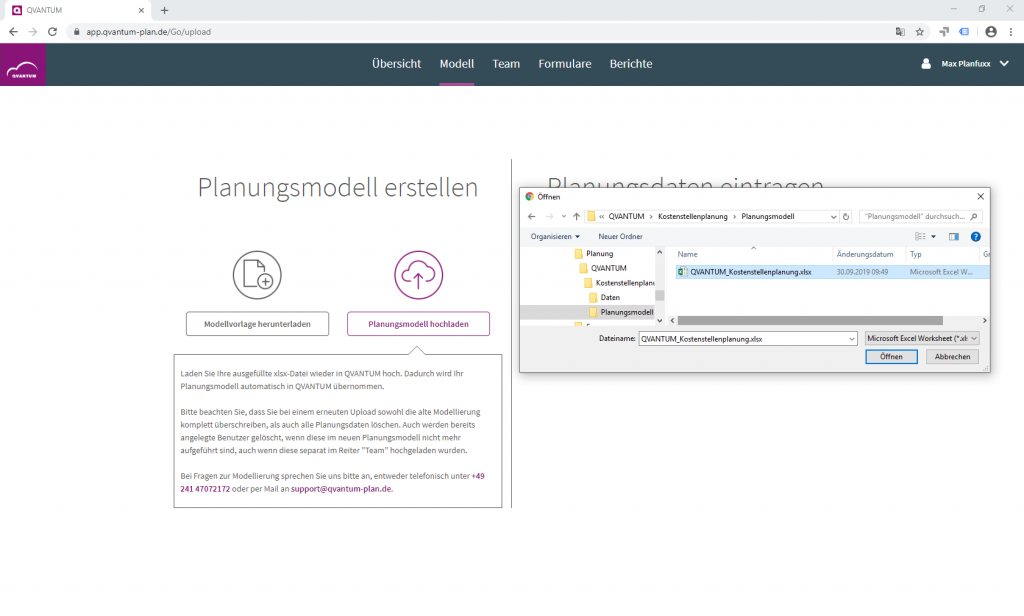Screen dimensions: 1024x616
Task: Select the QVANTUM folder in the tree
Action: point(603,268)
